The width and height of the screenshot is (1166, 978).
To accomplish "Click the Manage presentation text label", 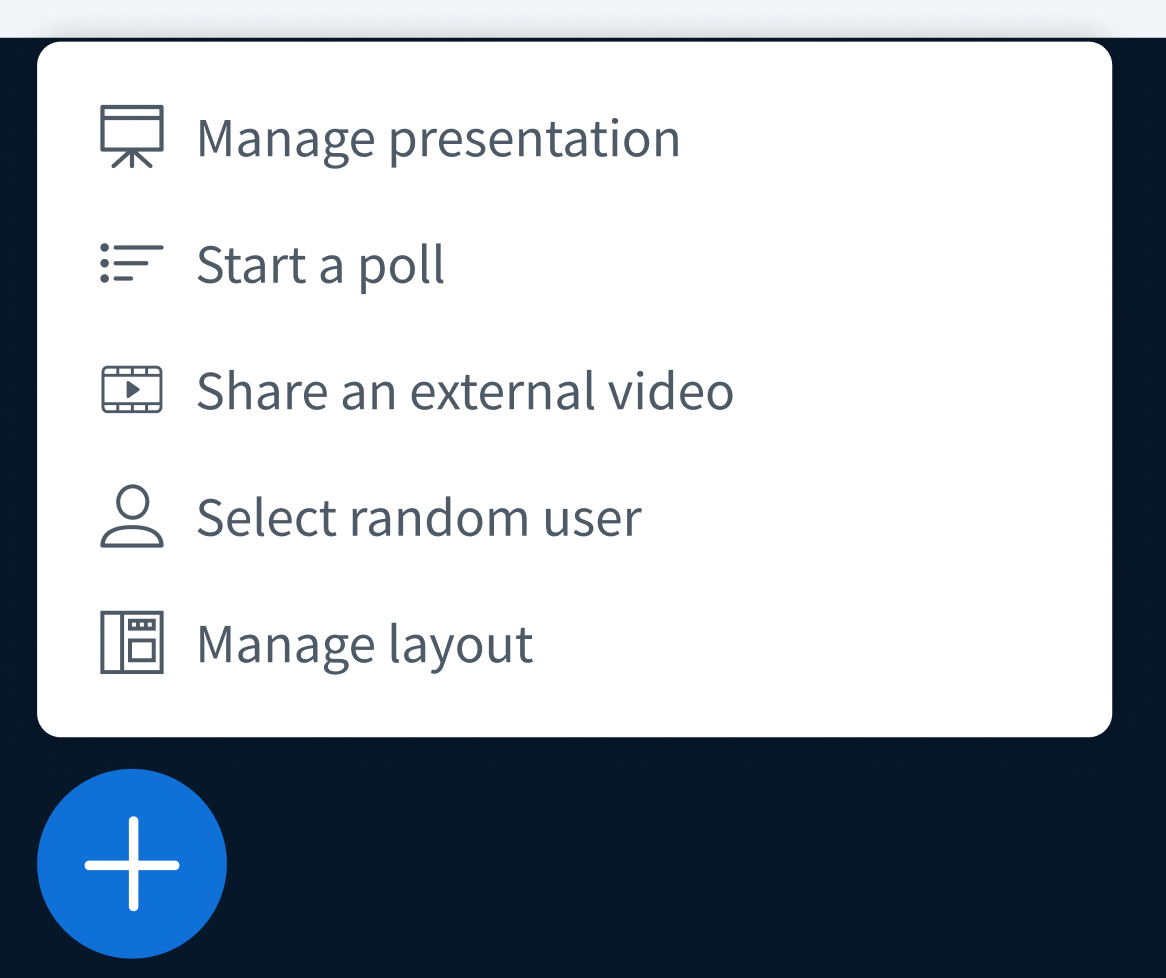I will click(438, 138).
